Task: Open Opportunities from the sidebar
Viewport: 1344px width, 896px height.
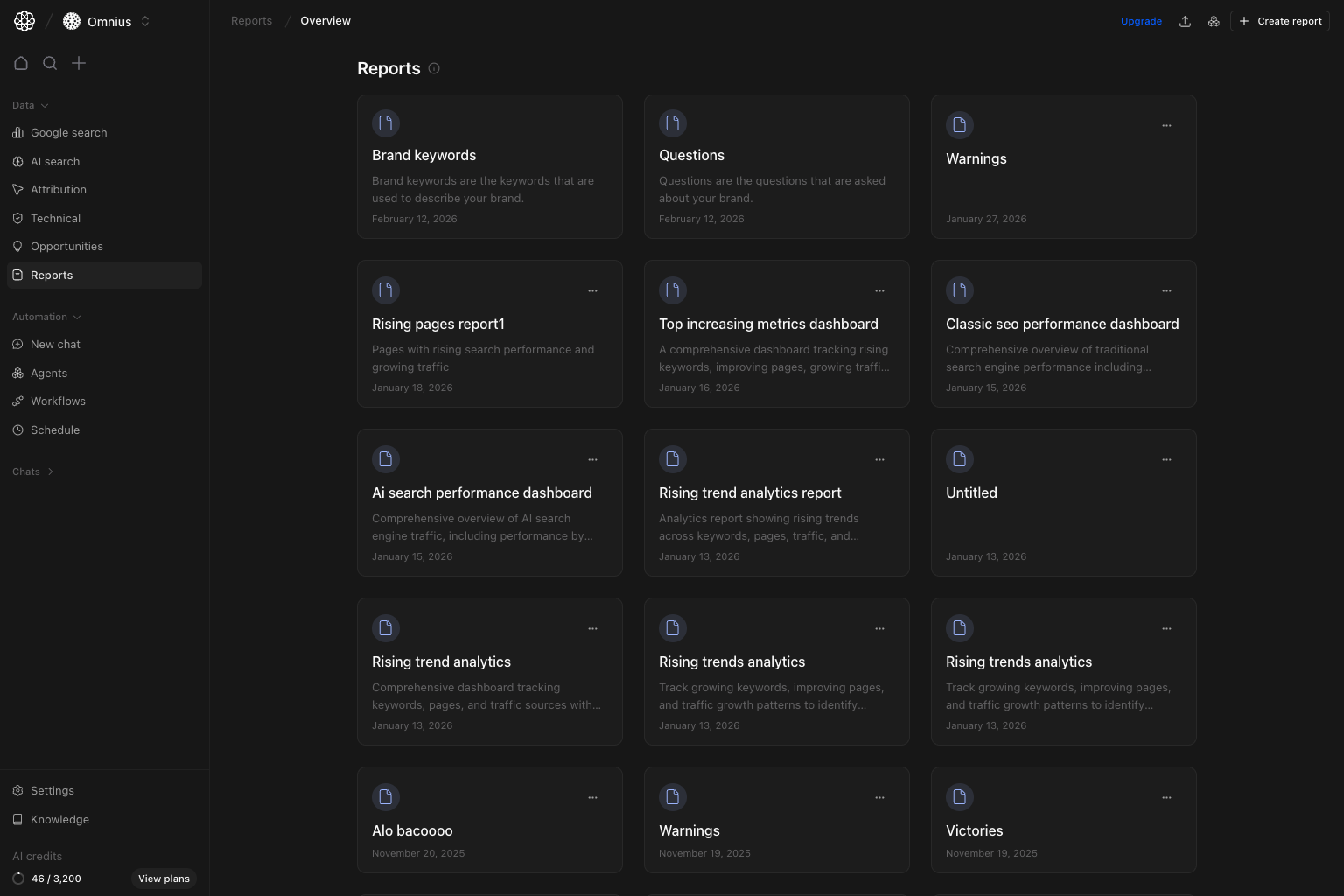Action: tap(66, 246)
